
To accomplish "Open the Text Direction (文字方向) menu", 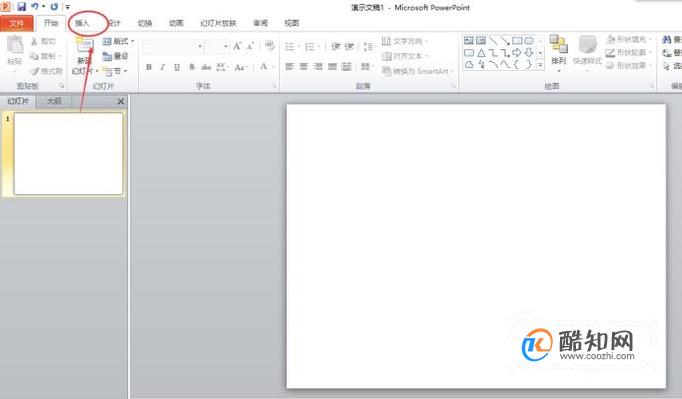I will click(x=405, y=41).
